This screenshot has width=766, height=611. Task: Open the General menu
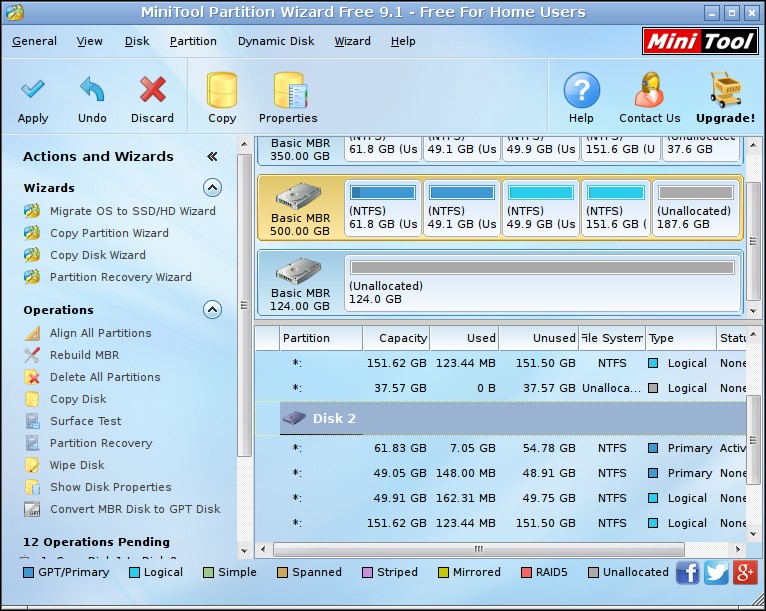pos(34,42)
